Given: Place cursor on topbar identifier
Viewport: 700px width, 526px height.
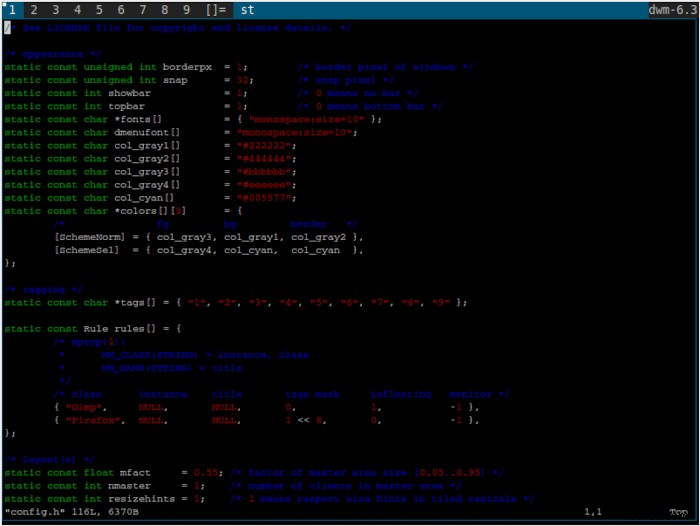Looking at the screenshot, I should tap(126, 106).
